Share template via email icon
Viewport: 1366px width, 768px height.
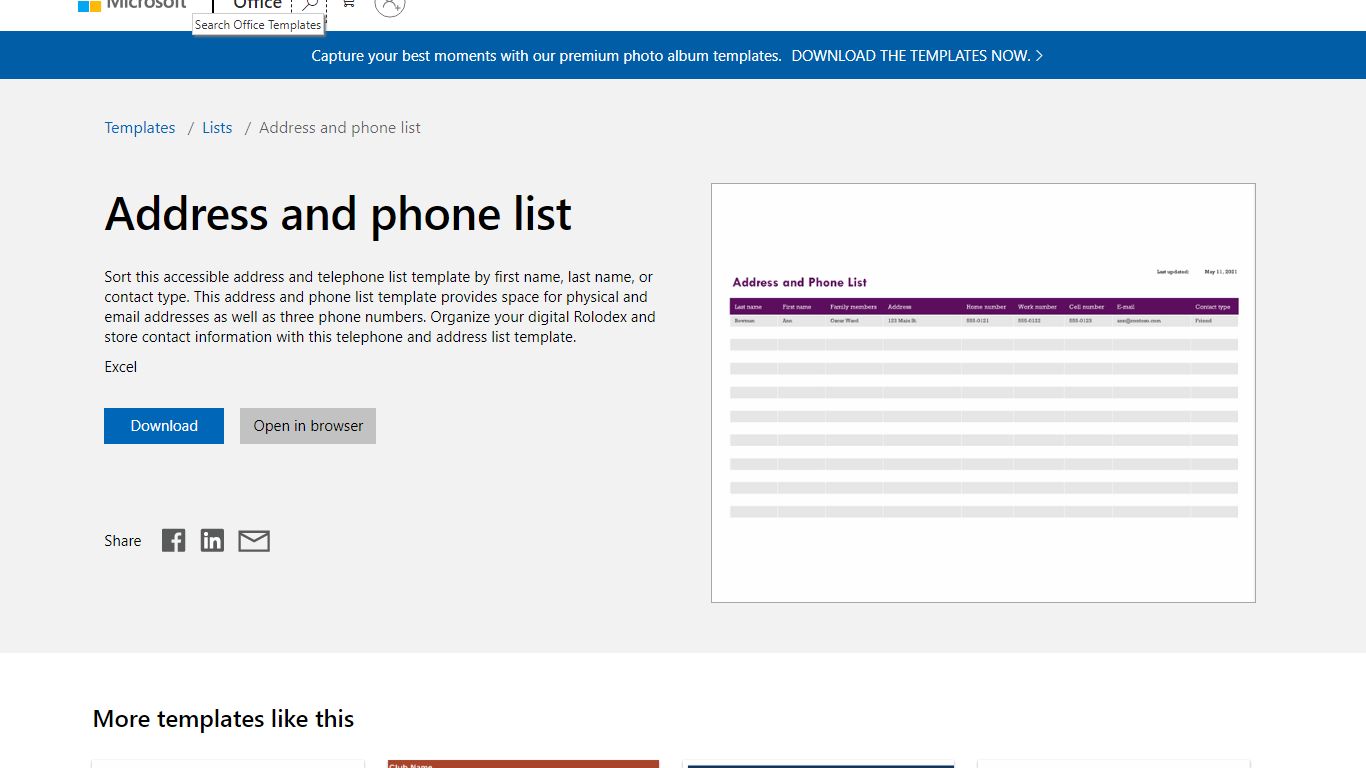coord(254,541)
